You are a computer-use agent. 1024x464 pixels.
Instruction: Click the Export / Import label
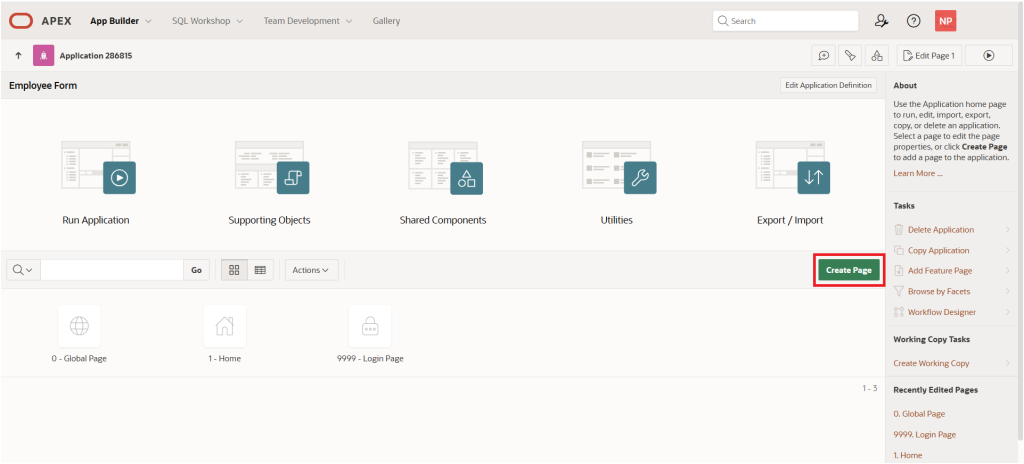pos(790,220)
